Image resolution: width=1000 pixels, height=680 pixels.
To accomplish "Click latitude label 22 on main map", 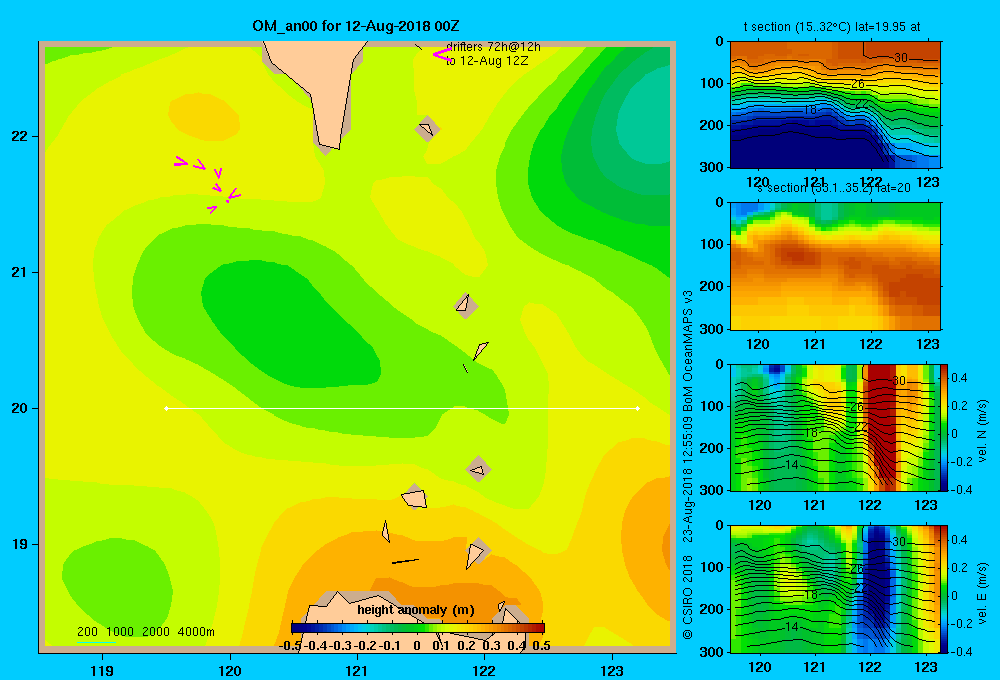I will pos(20,136).
